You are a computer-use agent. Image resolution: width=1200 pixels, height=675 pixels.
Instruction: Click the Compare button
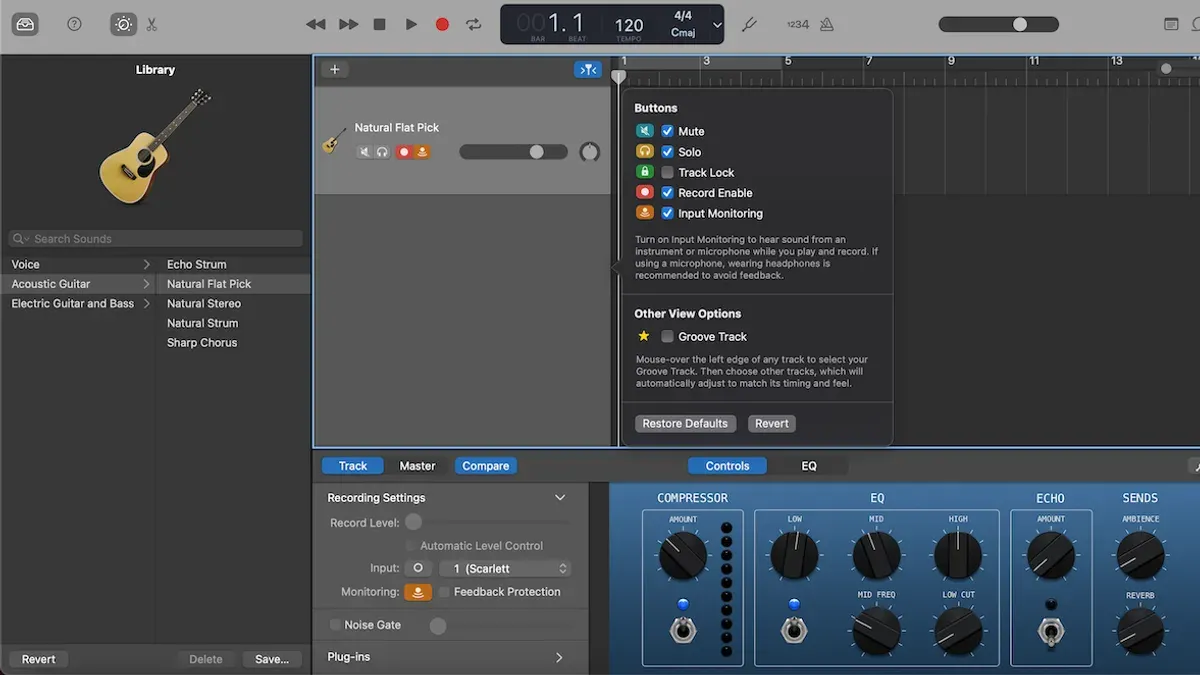coord(486,466)
